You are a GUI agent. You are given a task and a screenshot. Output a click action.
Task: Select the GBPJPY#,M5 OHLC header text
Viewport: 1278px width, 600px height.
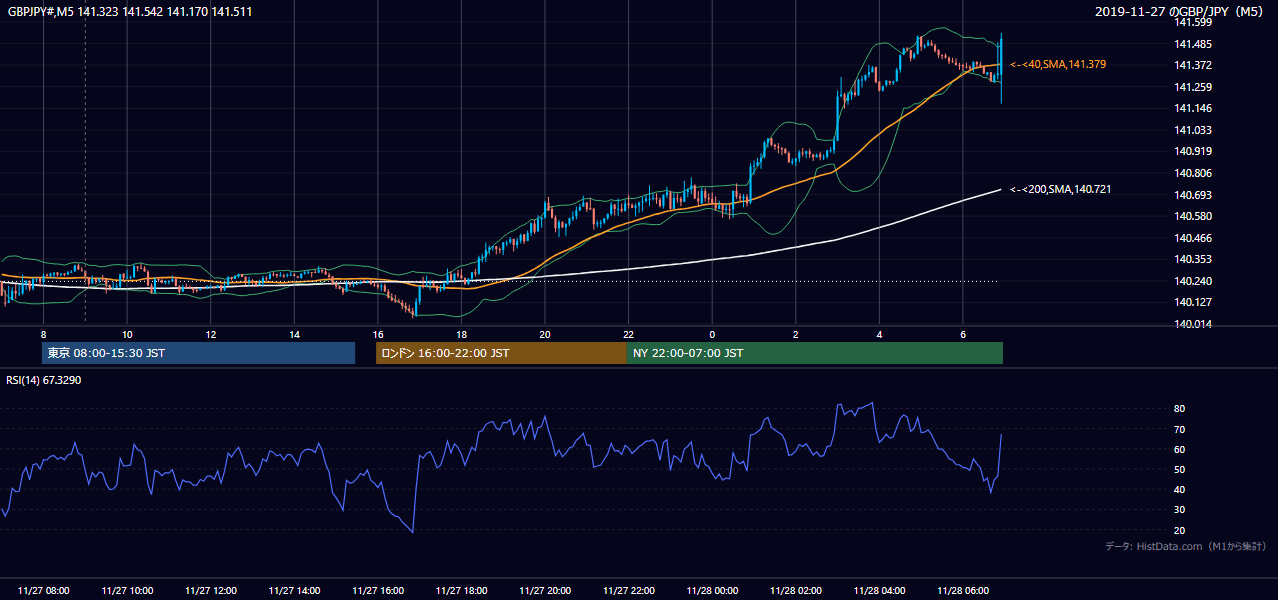[x=128, y=11]
